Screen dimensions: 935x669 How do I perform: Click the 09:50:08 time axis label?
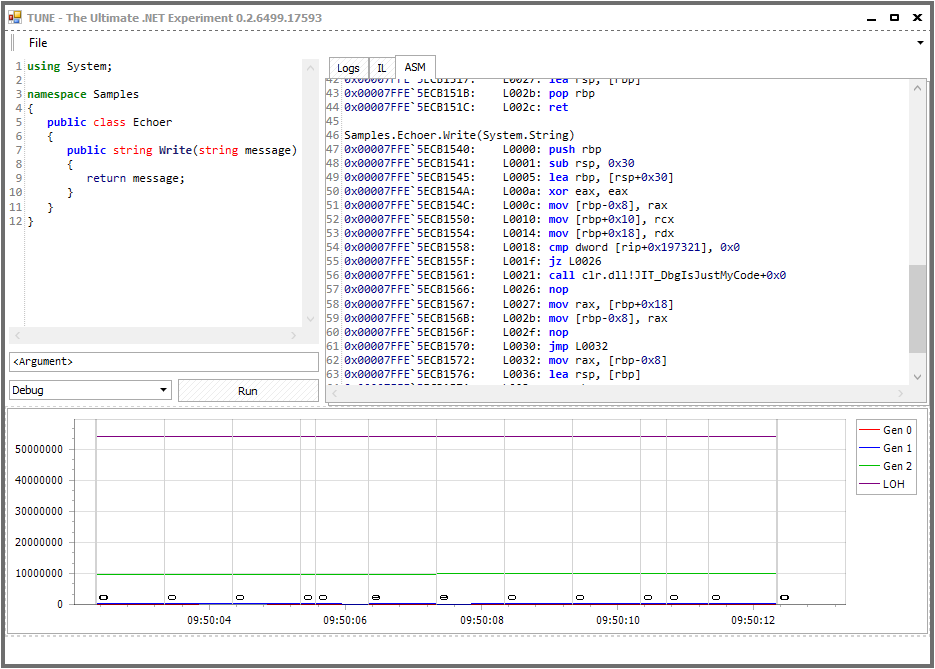point(482,620)
